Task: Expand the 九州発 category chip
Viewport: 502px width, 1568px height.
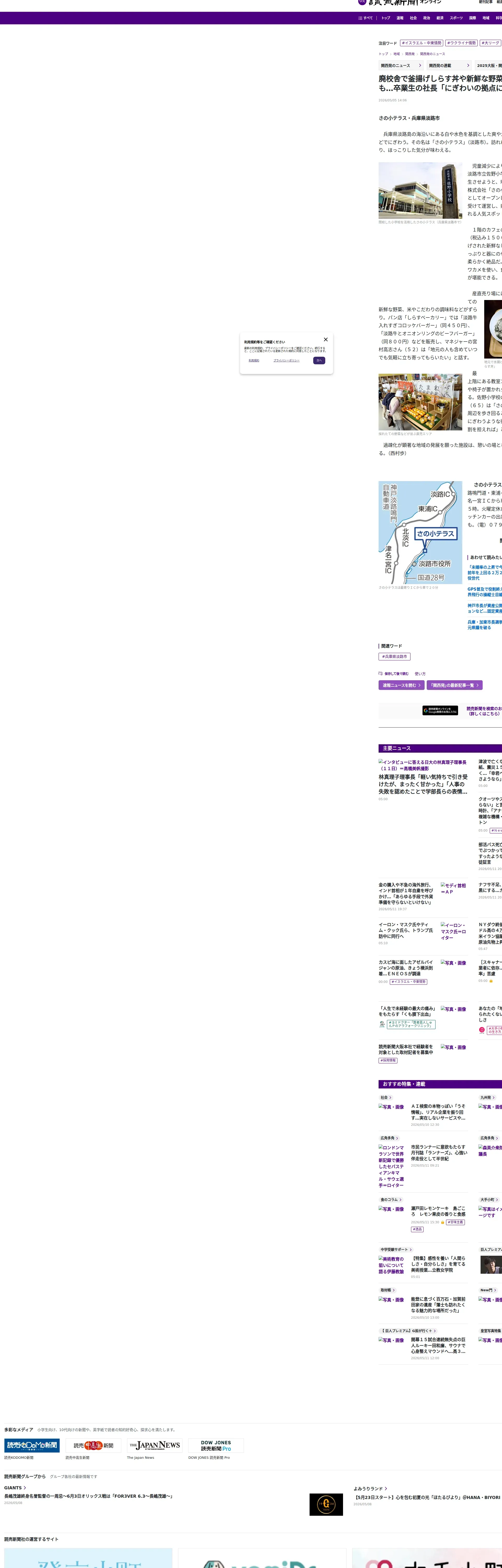Action: point(487,1098)
